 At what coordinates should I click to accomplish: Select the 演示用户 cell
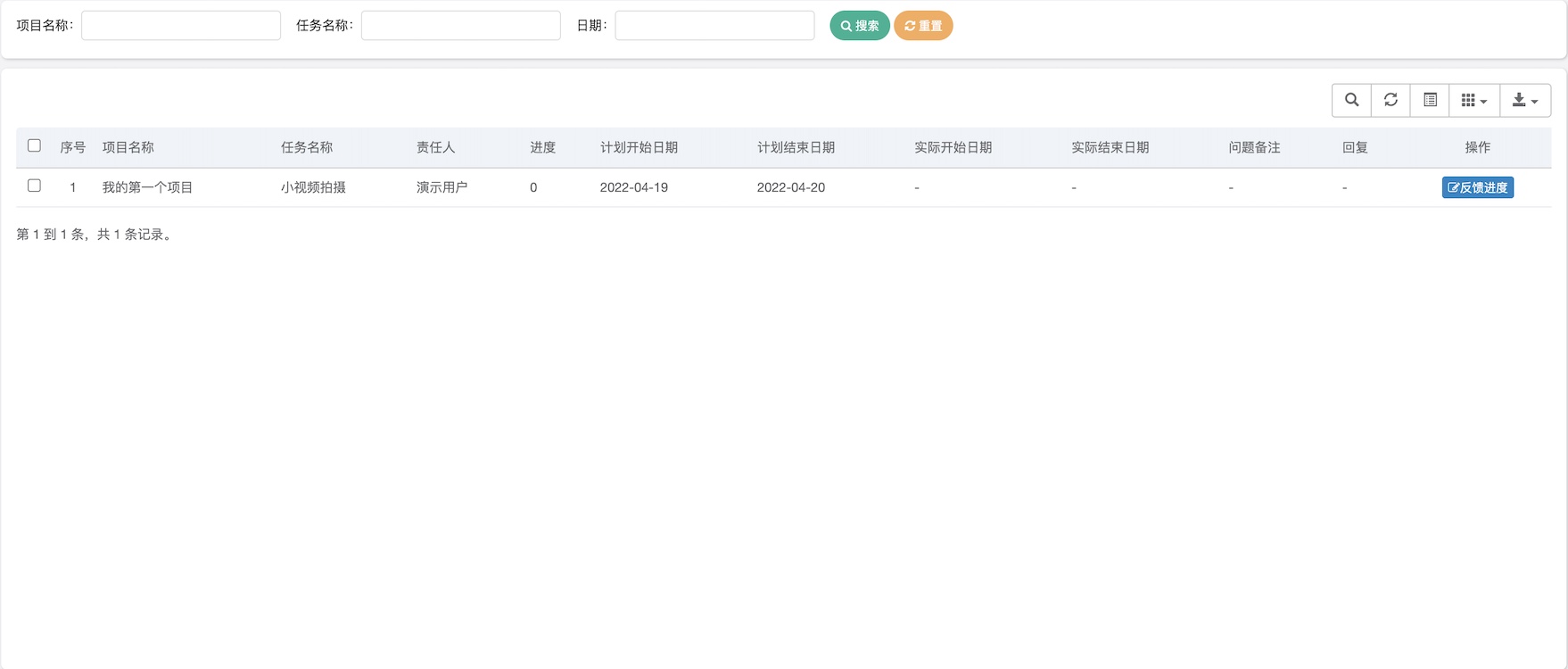(442, 187)
